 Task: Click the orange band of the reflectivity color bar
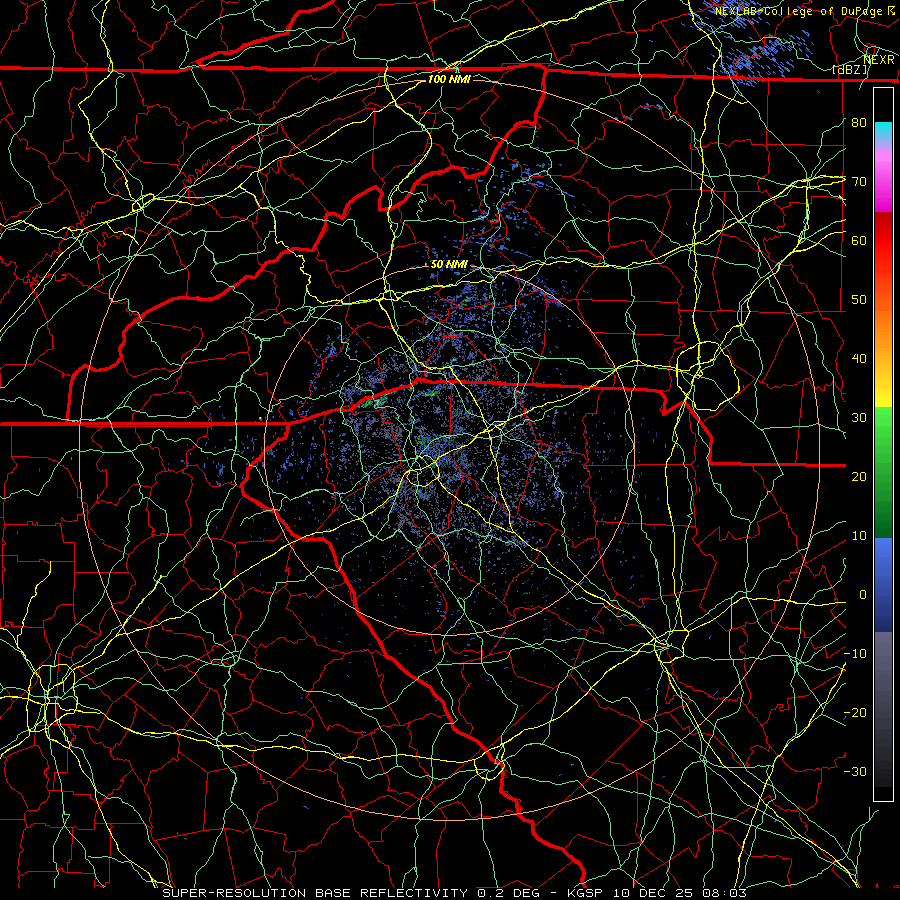click(883, 324)
